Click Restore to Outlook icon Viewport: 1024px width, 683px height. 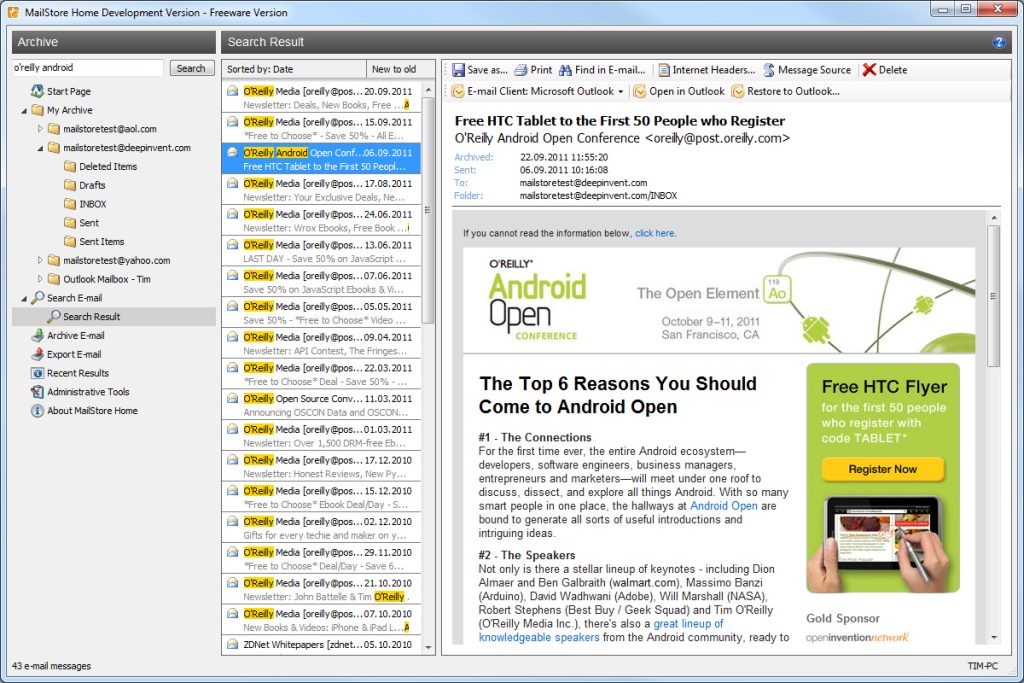click(x=738, y=91)
